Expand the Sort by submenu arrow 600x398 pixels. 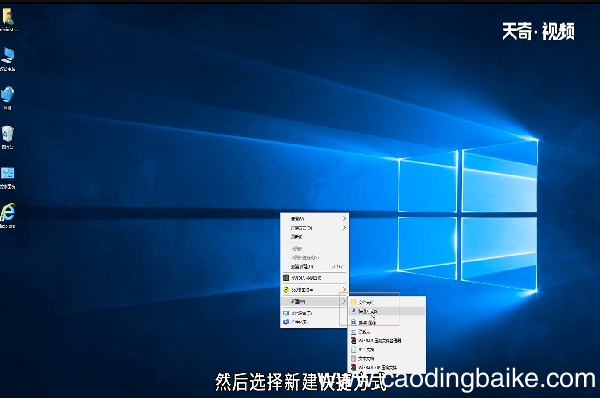344,228
